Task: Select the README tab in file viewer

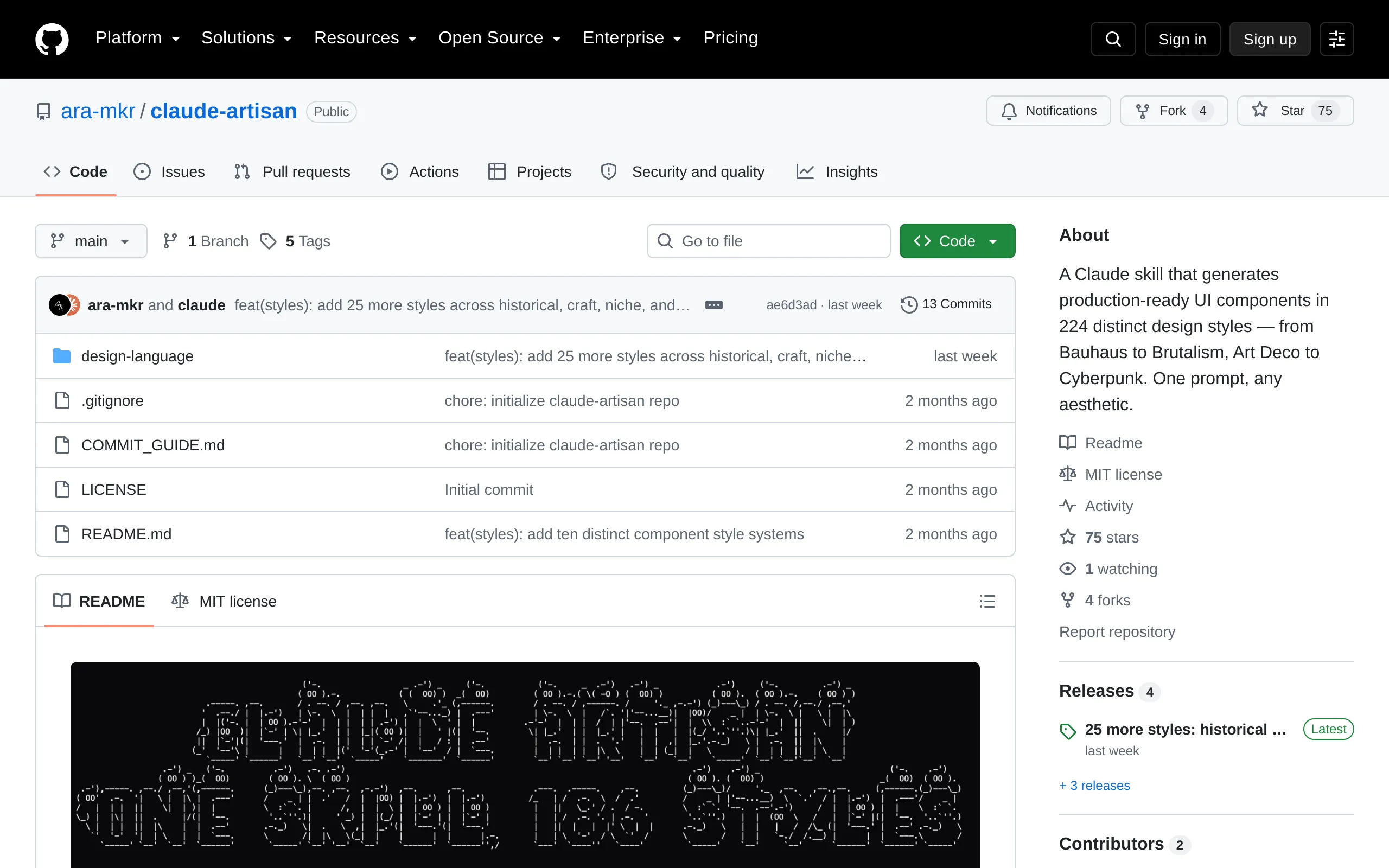Action: click(99, 601)
